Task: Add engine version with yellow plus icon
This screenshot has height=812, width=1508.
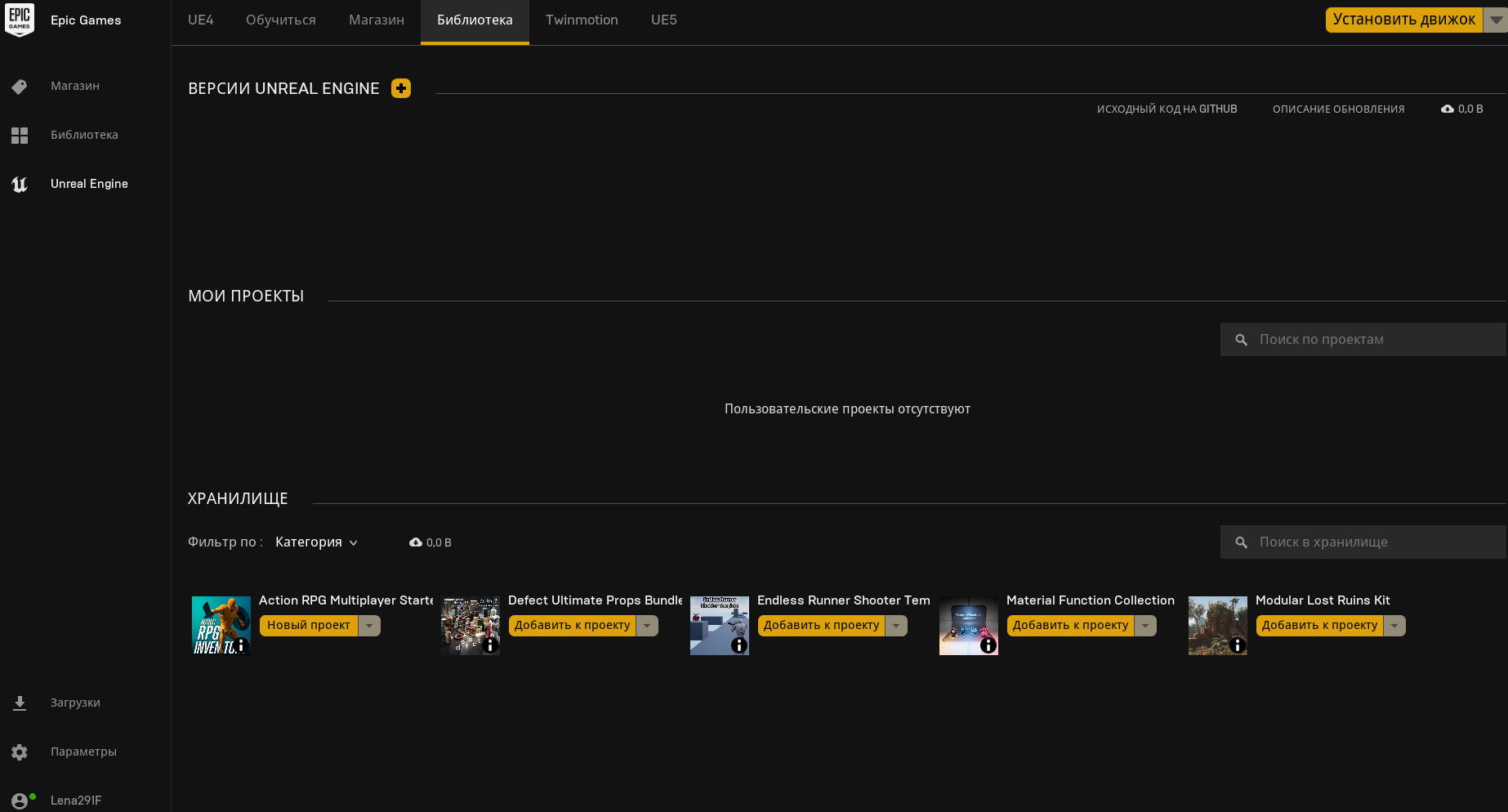Action: [x=401, y=88]
